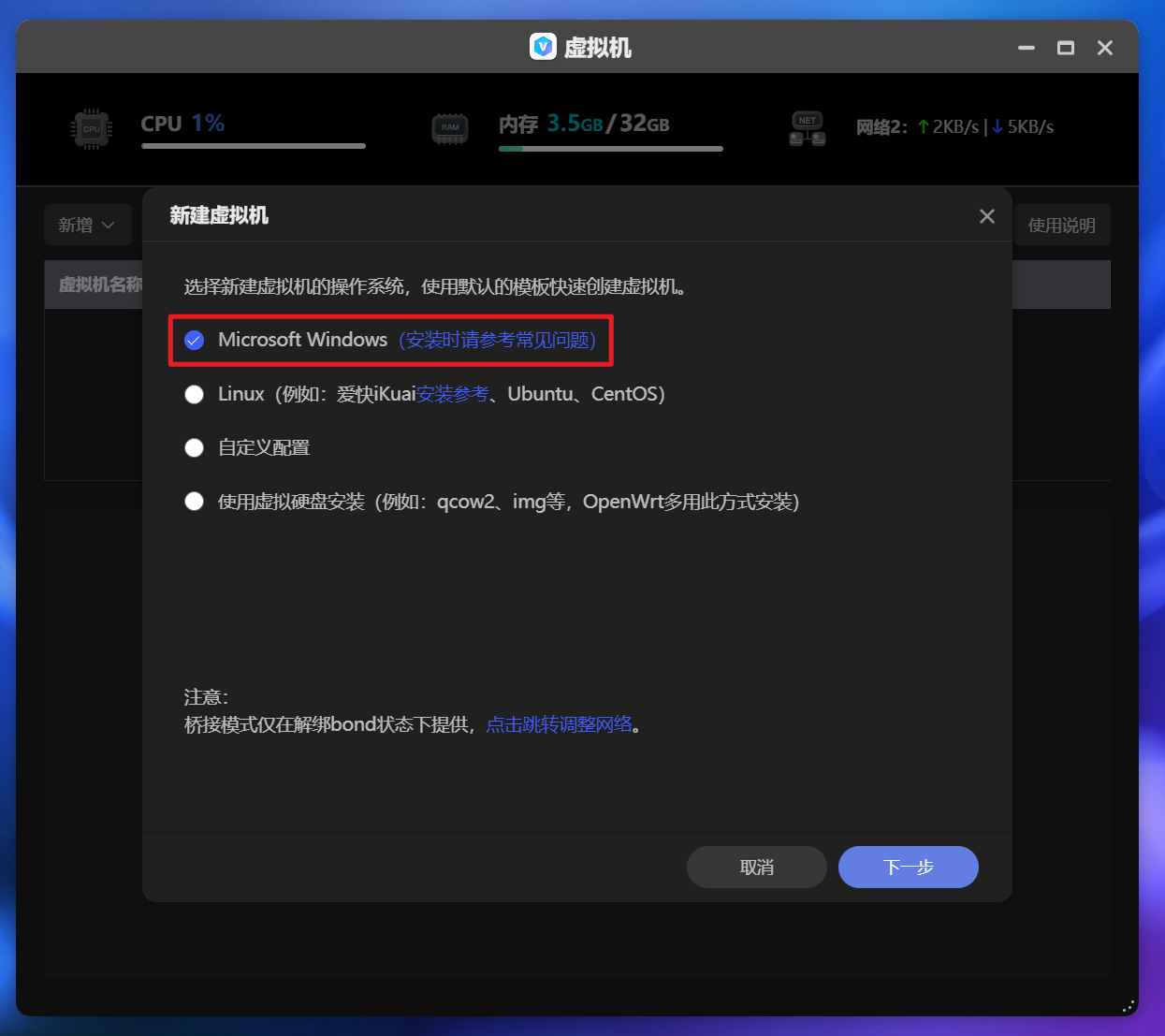Image resolution: width=1165 pixels, height=1036 pixels.
Task: Maximize the 虚拟机 window
Action: point(1066,48)
